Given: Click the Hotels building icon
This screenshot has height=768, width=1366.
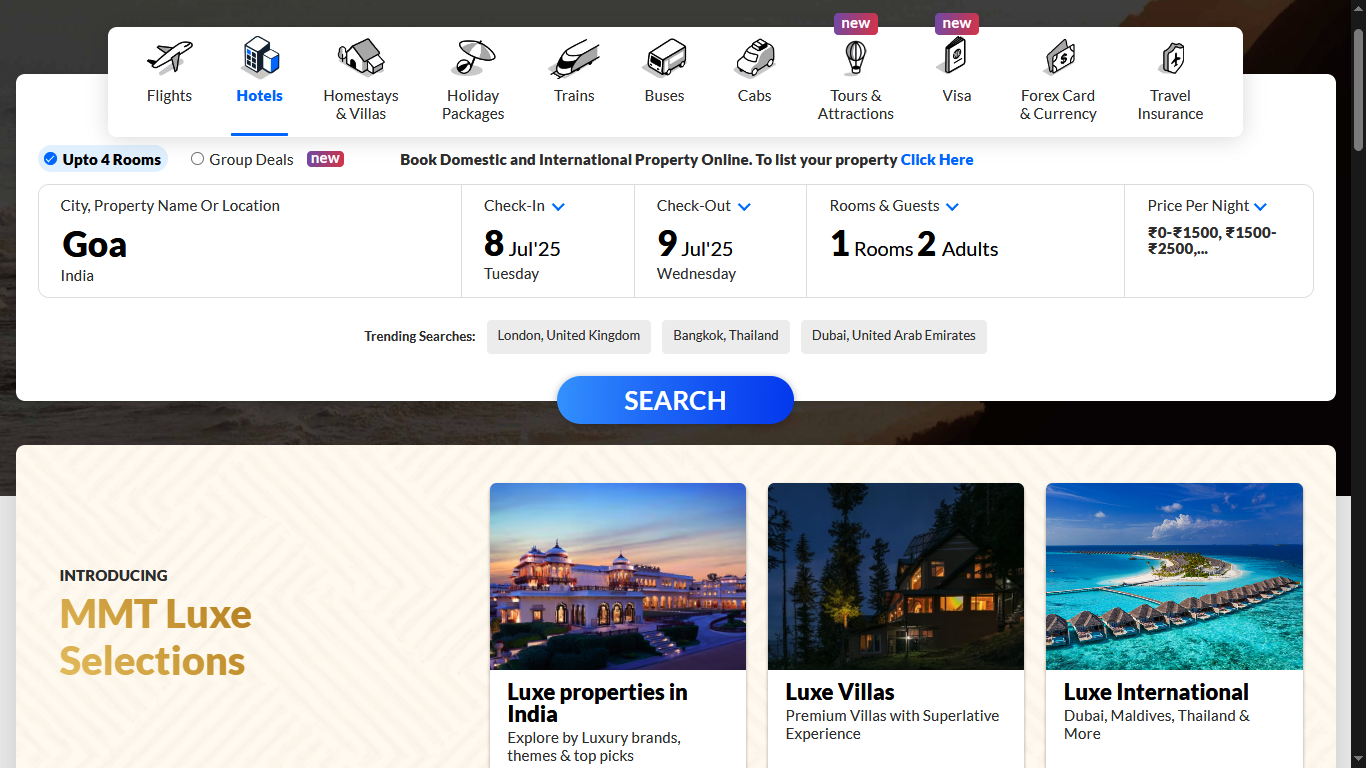Looking at the screenshot, I should pyautogui.click(x=260, y=57).
